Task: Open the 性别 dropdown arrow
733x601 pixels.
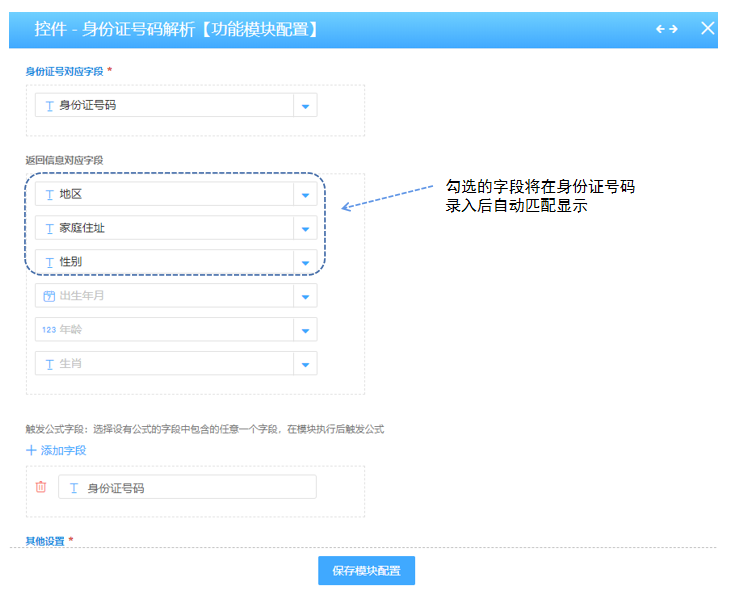Action: coord(305,262)
